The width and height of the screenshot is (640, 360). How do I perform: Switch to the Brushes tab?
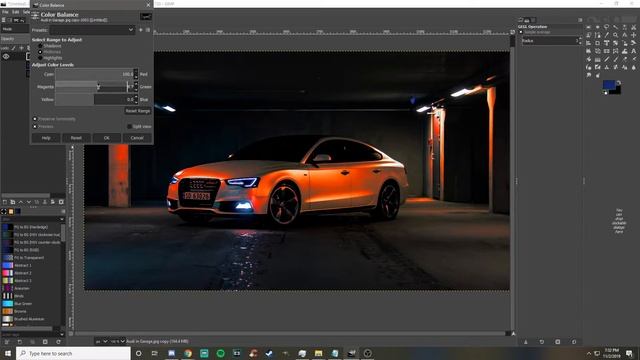[x=4, y=211]
